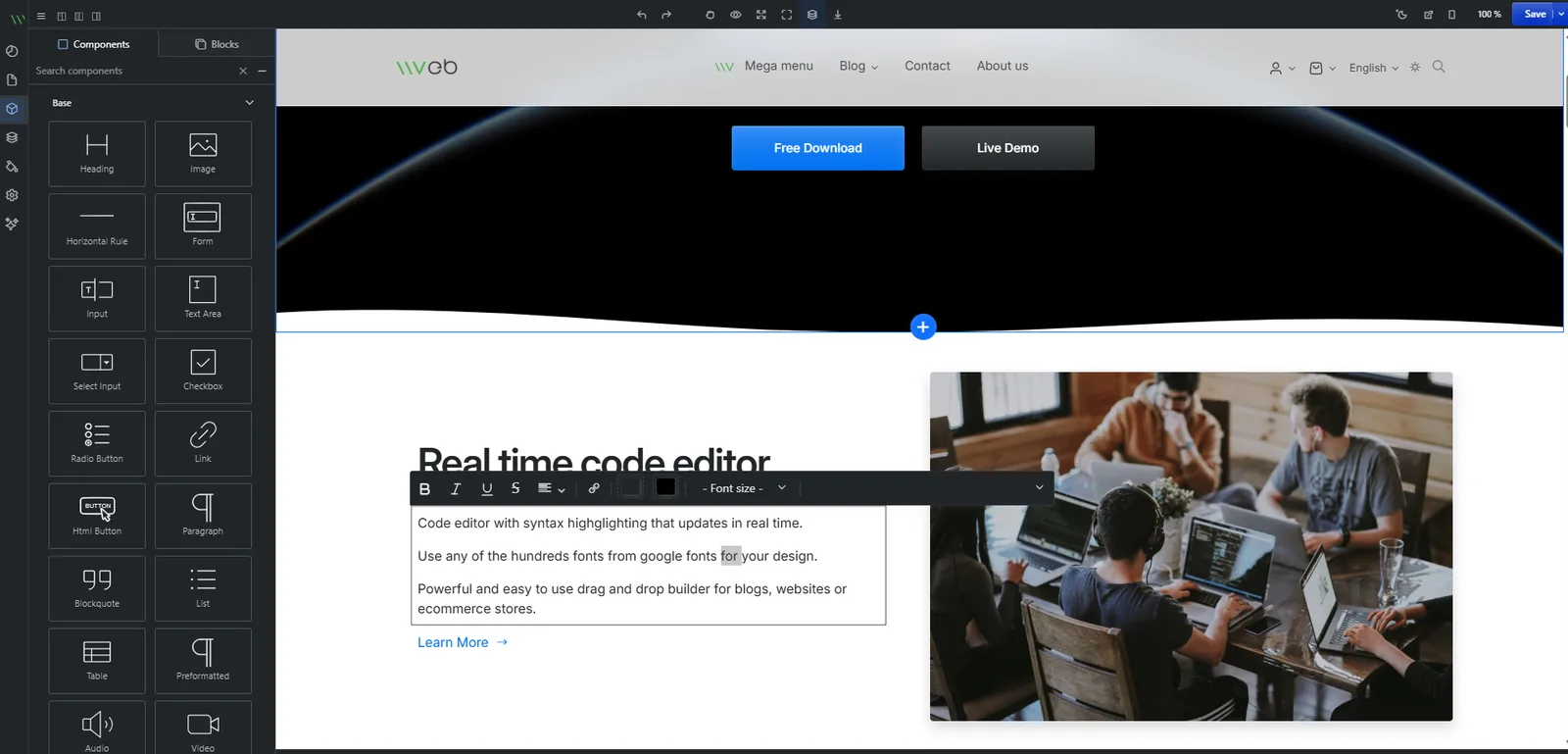Screen dimensions: 1568x754
Task: Open the black text color swatch
Action: click(x=665, y=487)
